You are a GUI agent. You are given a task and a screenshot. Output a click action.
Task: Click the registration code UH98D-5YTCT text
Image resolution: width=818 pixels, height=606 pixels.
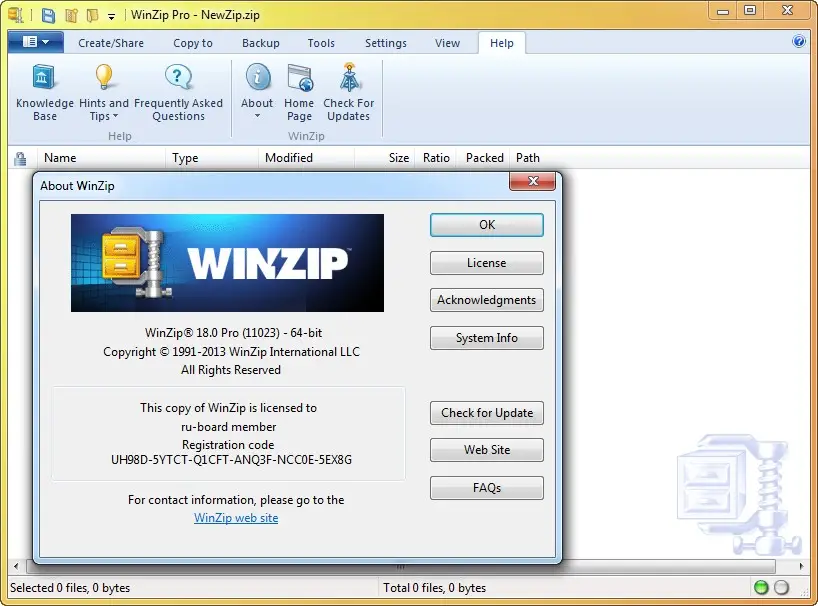pyautogui.click(x=231, y=460)
